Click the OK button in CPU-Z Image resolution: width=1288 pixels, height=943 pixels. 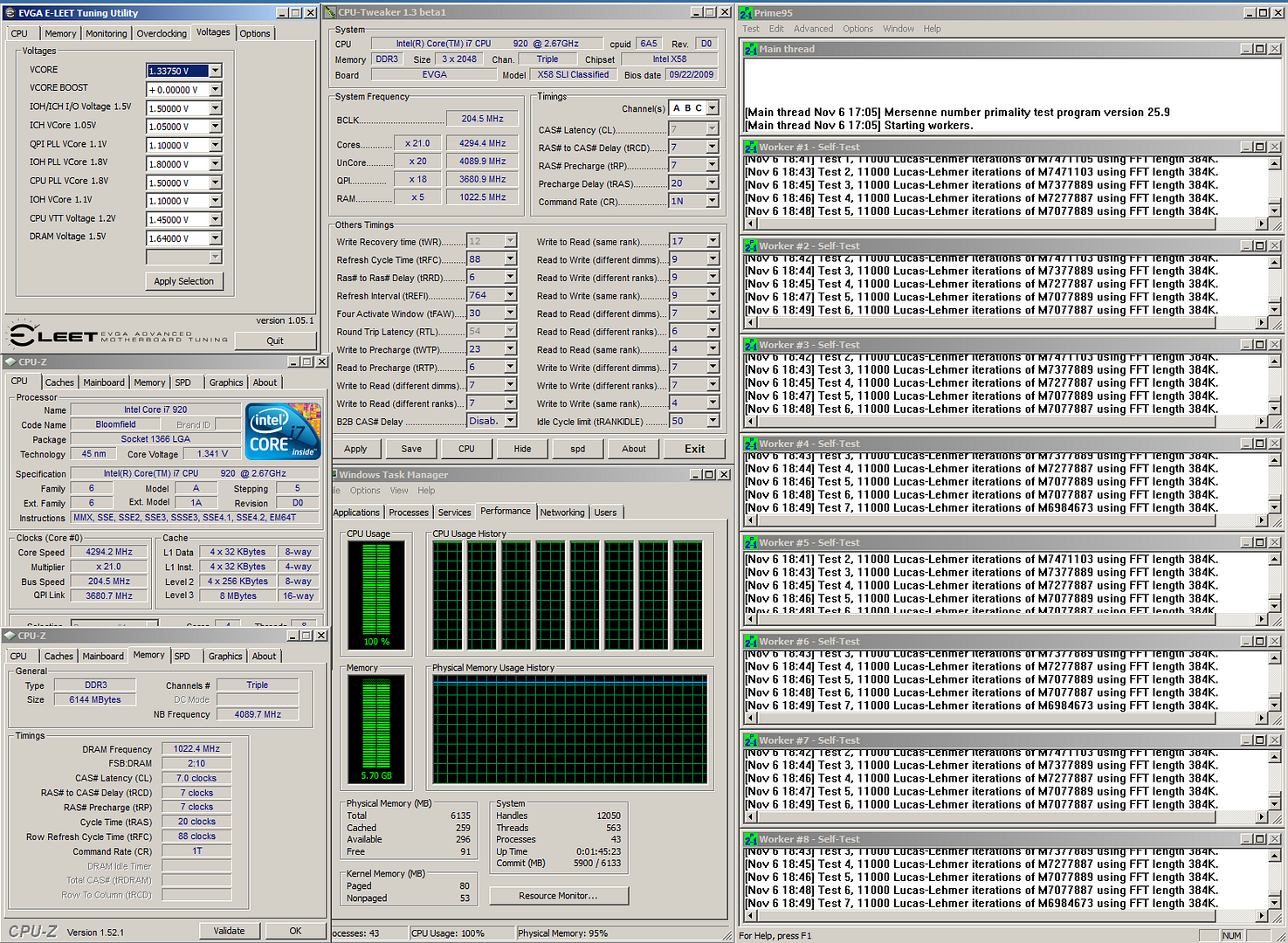click(x=295, y=931)
